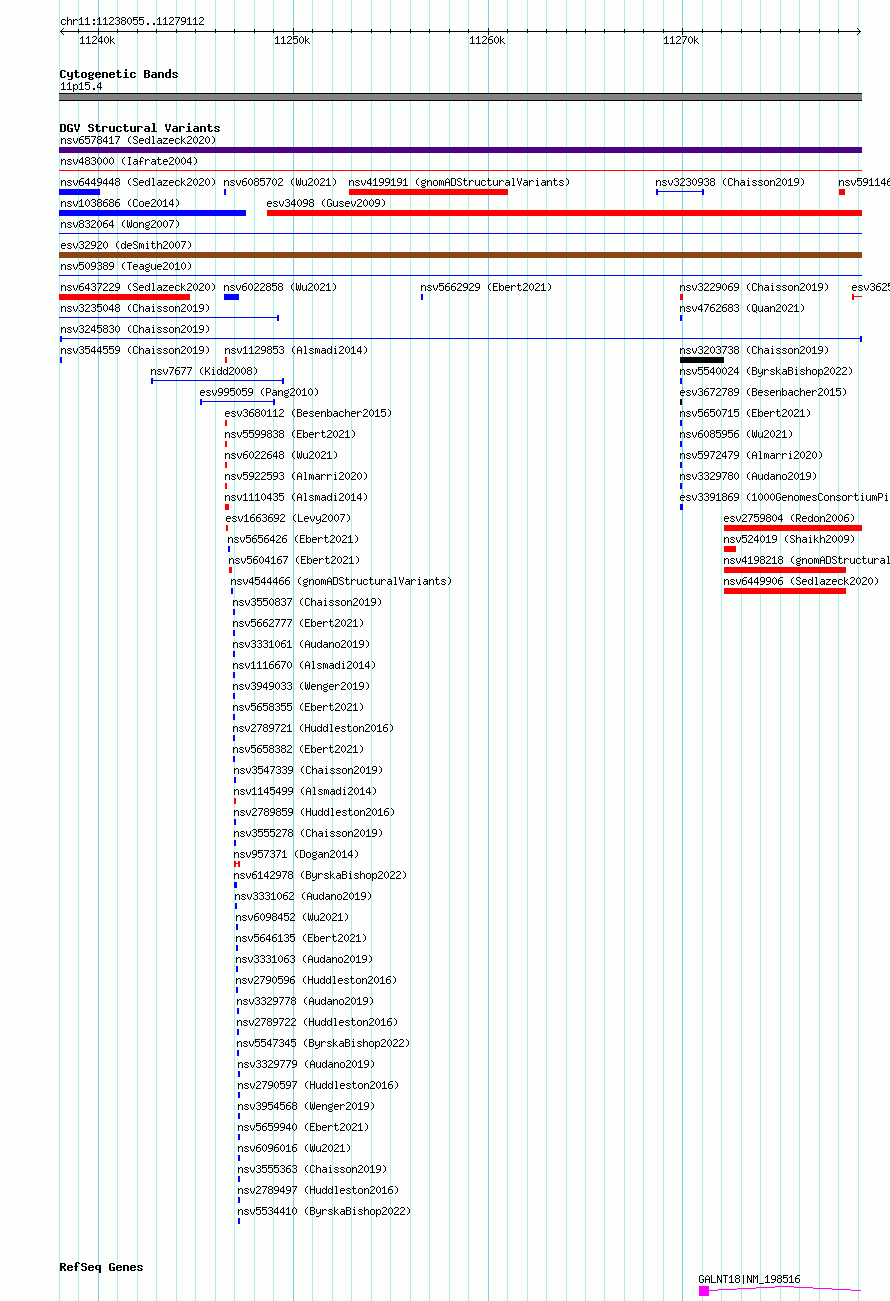Select variant nsv6578417 (Sedlazeck2020) label
The height and width of the screenshot is (1301, 890).
[x=138, y=140]
